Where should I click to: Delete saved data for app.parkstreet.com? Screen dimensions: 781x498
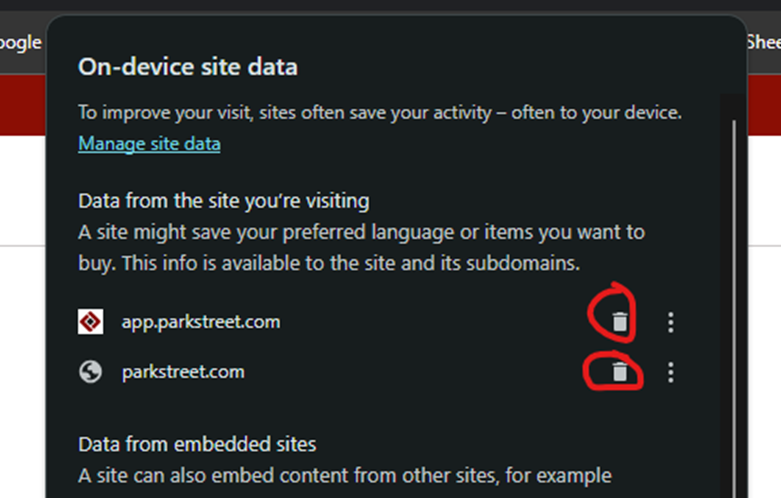tap(620, 322)
